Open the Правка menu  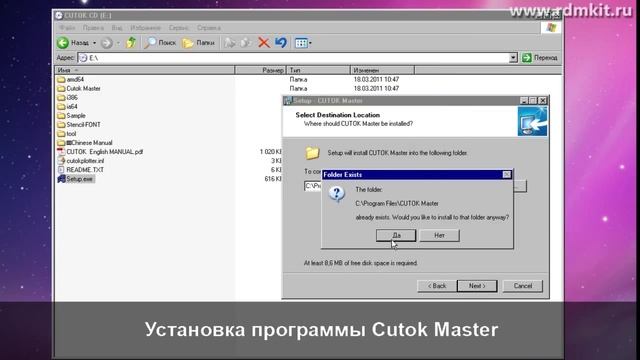93,28
